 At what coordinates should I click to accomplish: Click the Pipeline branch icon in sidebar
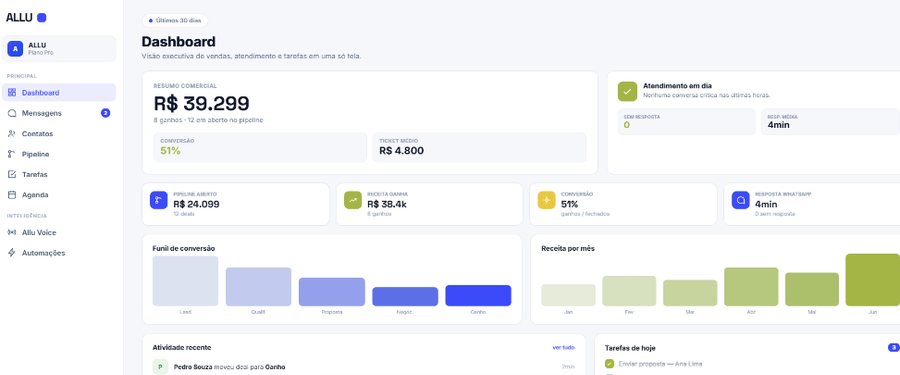pos(12,154)
